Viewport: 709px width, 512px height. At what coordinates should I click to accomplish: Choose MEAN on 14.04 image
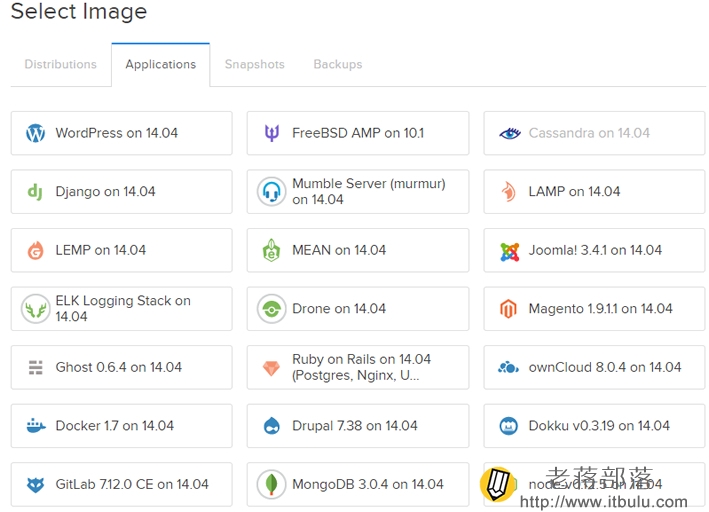pyautogui.click(x=358, y=250)
